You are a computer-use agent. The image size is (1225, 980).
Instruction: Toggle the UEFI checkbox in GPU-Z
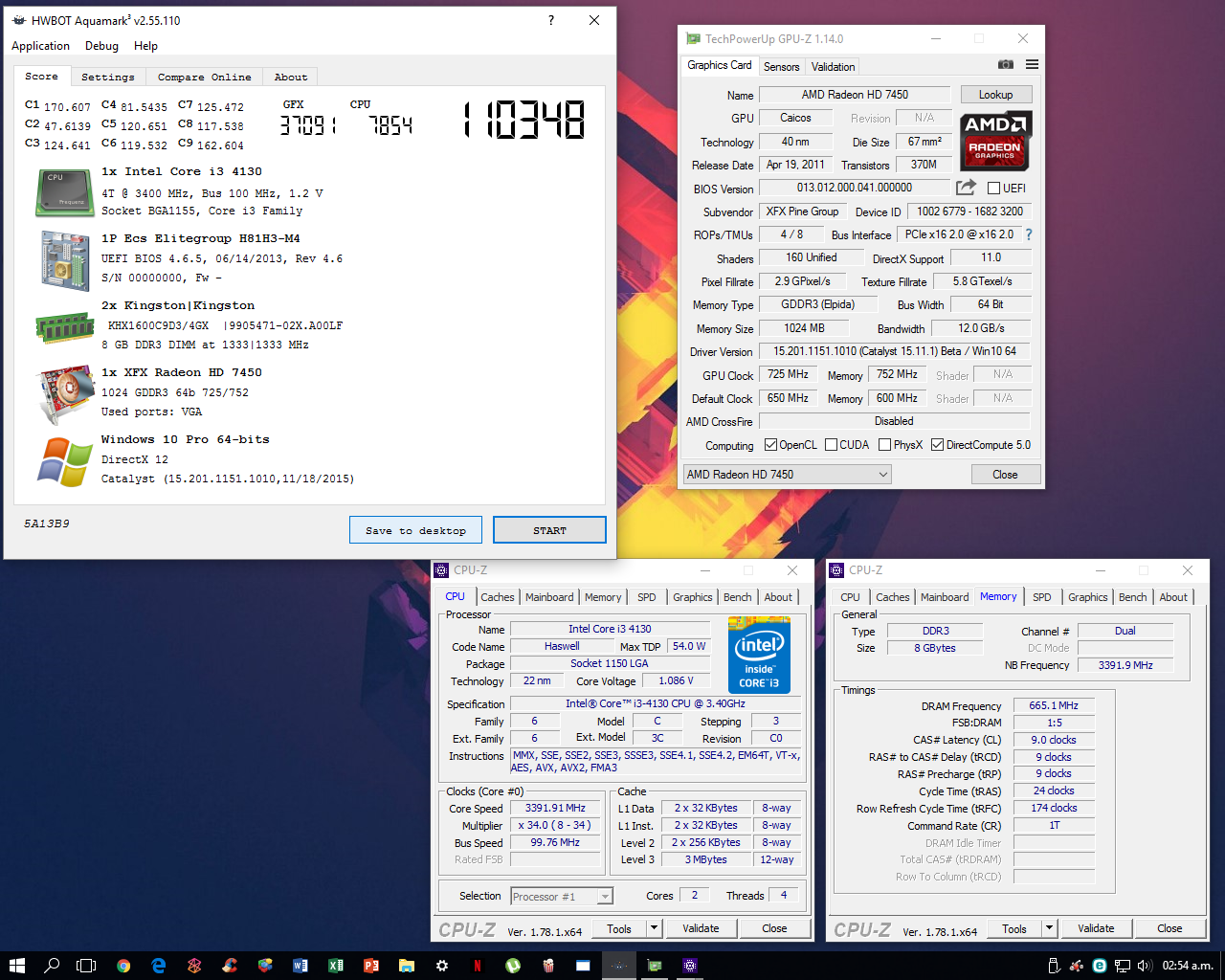coord(993,189)
